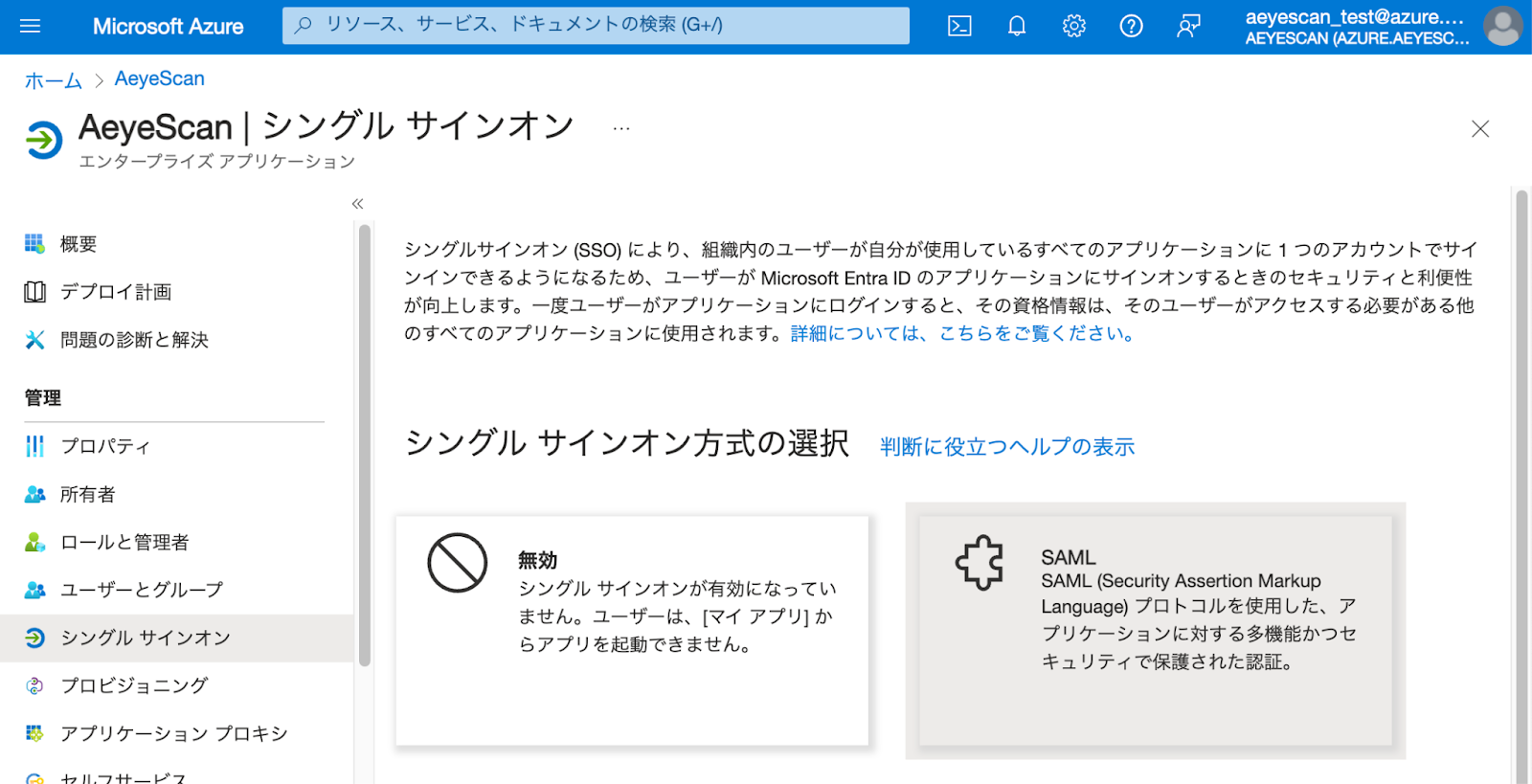Click the デプロイ計画 book icon

[34, 292]
